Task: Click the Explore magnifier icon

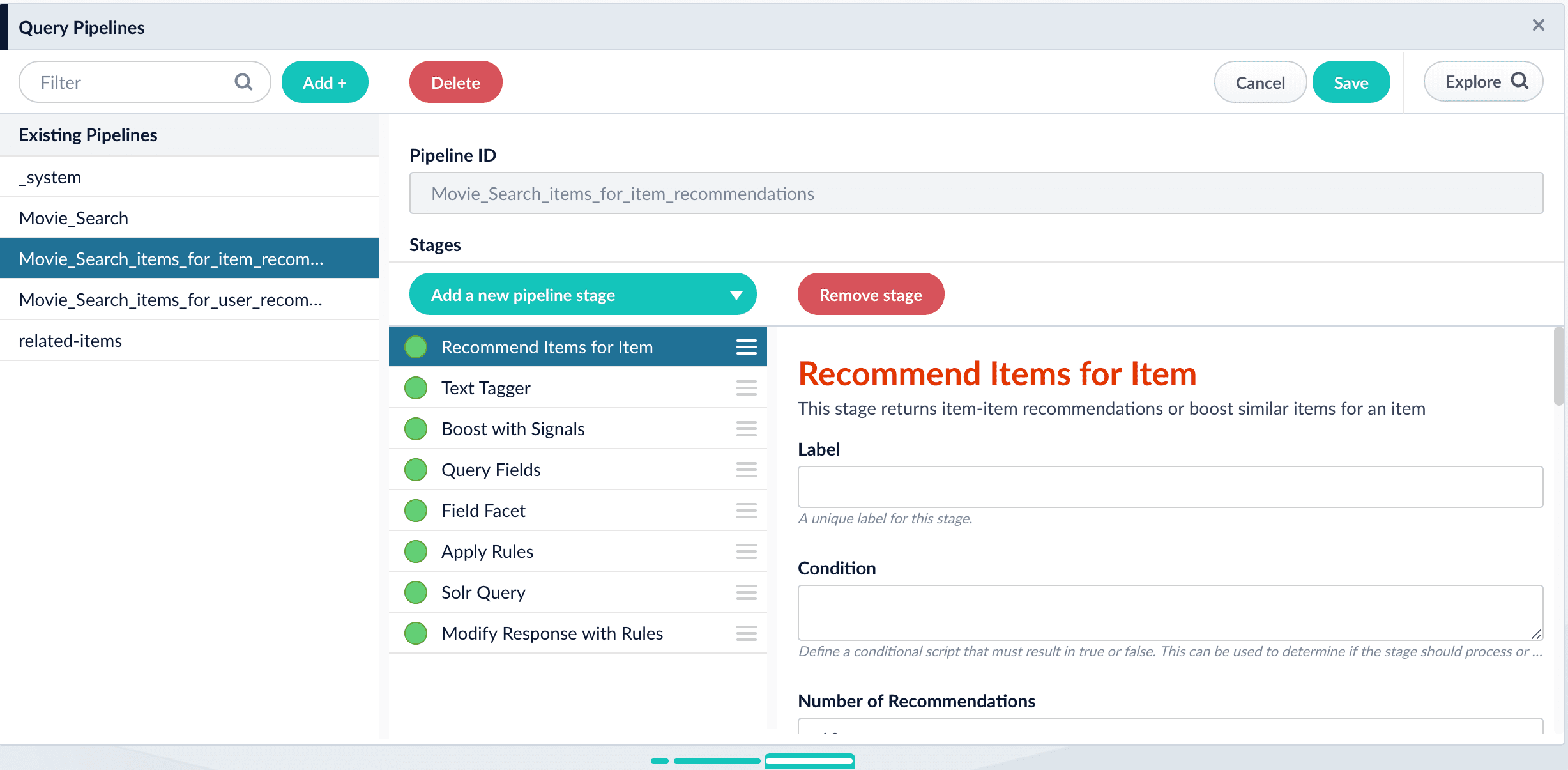Action: [x=1520, y=81]
